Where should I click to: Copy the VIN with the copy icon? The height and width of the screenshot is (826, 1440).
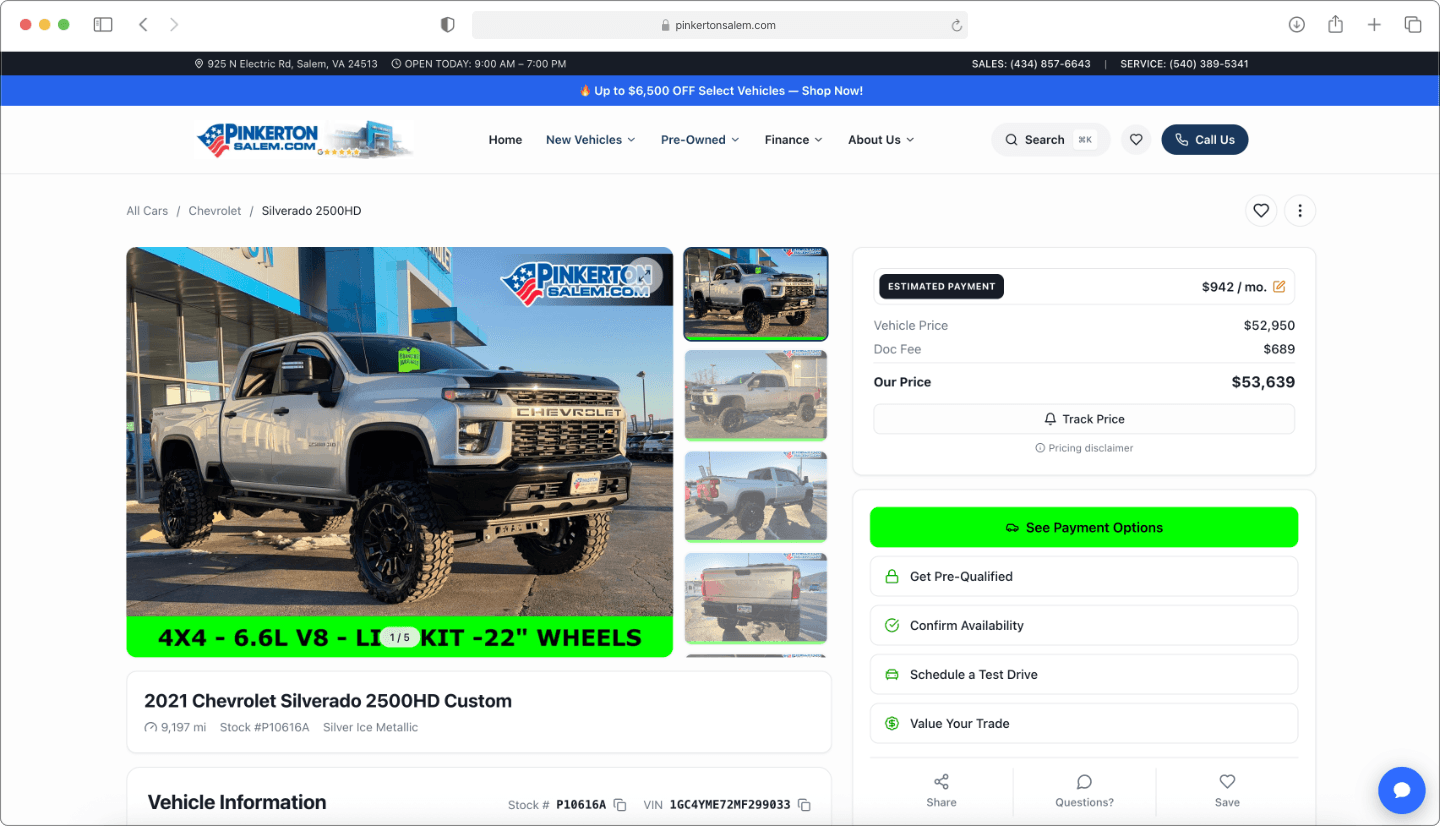805,805
